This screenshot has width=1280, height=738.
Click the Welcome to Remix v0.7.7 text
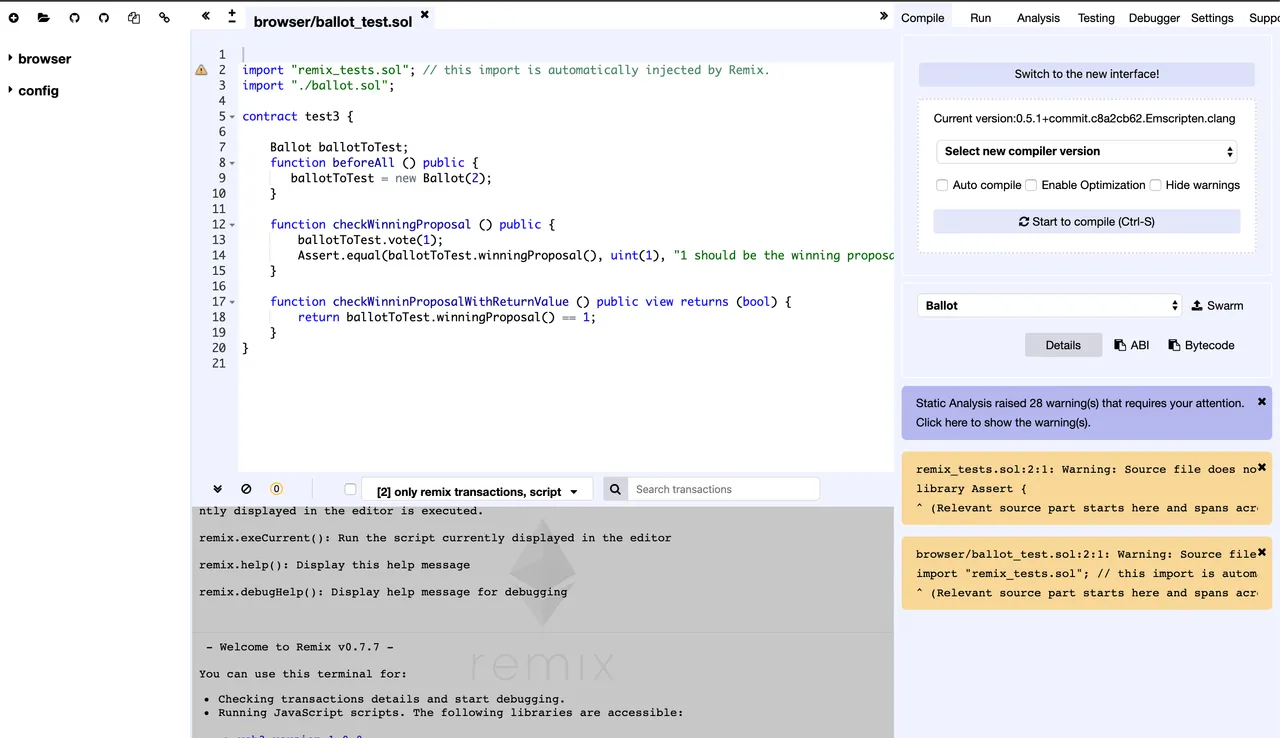click(x=299, y=647)
